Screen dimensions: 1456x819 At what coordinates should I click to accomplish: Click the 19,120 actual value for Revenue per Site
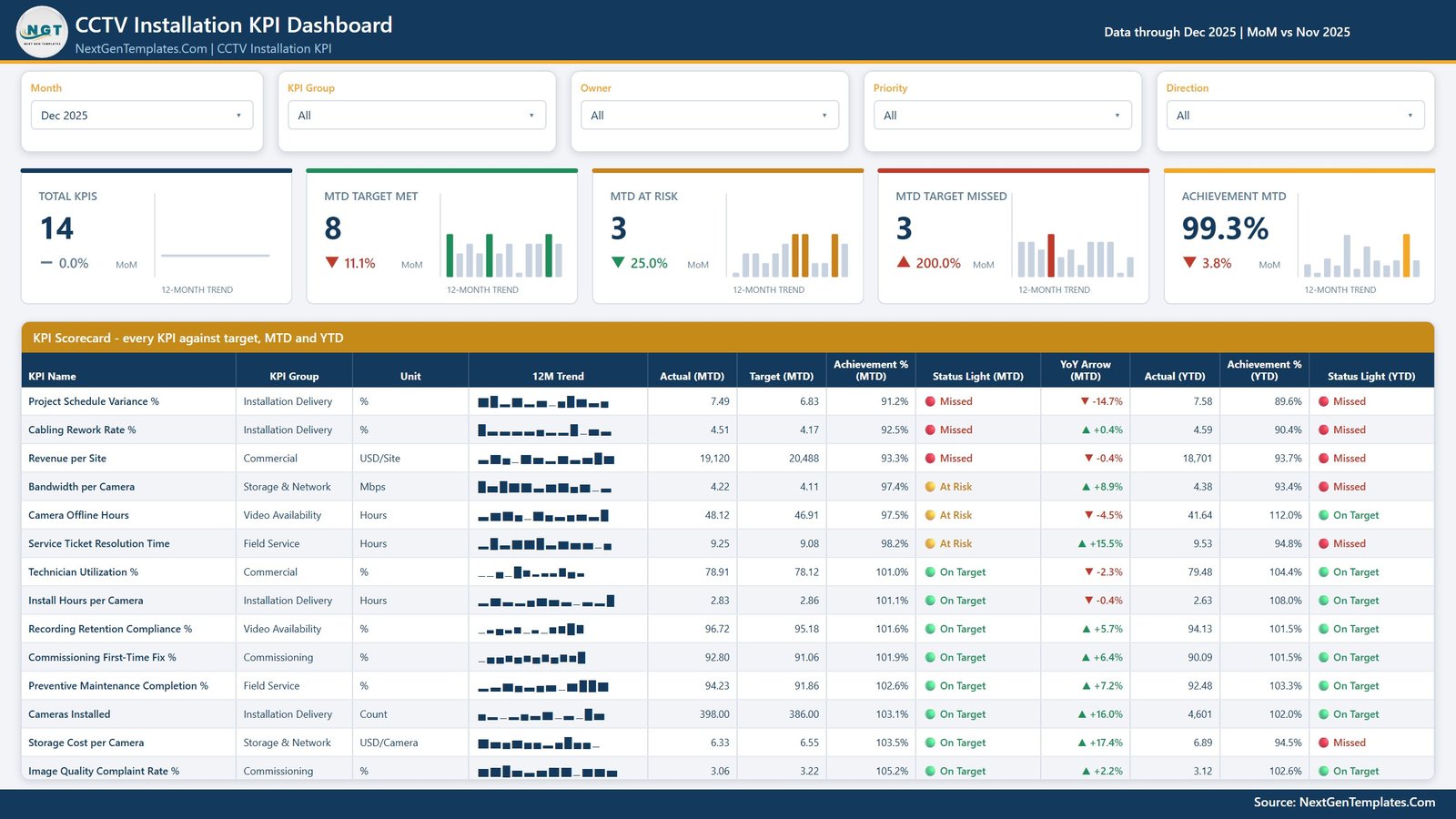click(714, 459)
